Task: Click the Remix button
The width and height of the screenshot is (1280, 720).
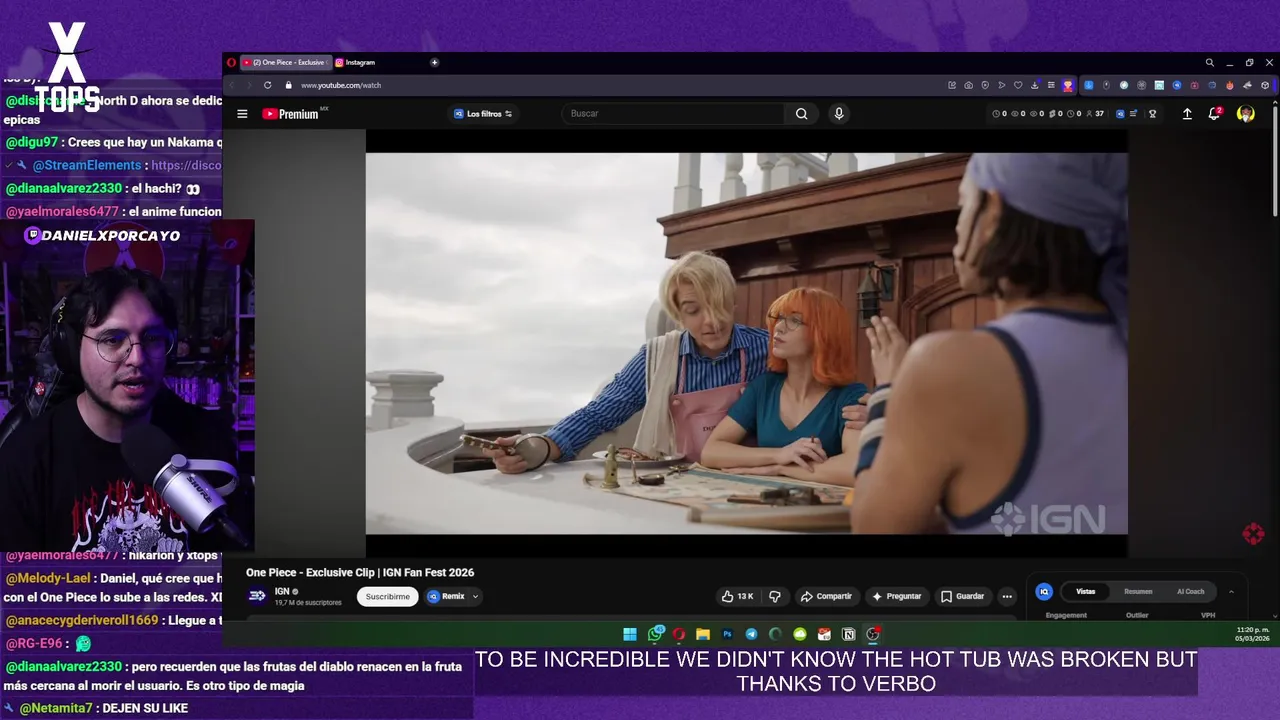Action: point(446,596)
